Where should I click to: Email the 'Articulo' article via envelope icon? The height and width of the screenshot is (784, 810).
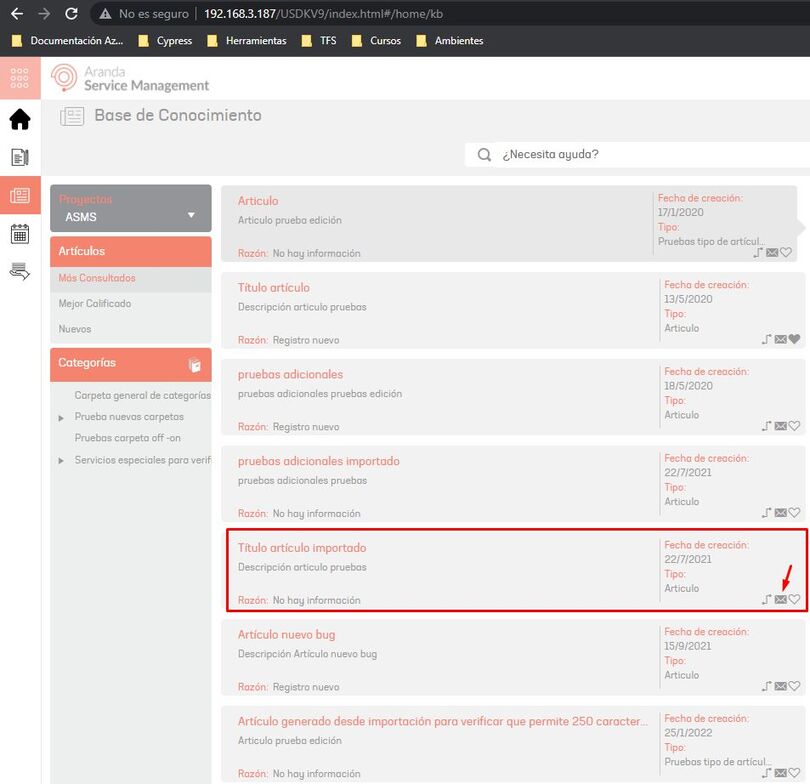click(772, 253)
